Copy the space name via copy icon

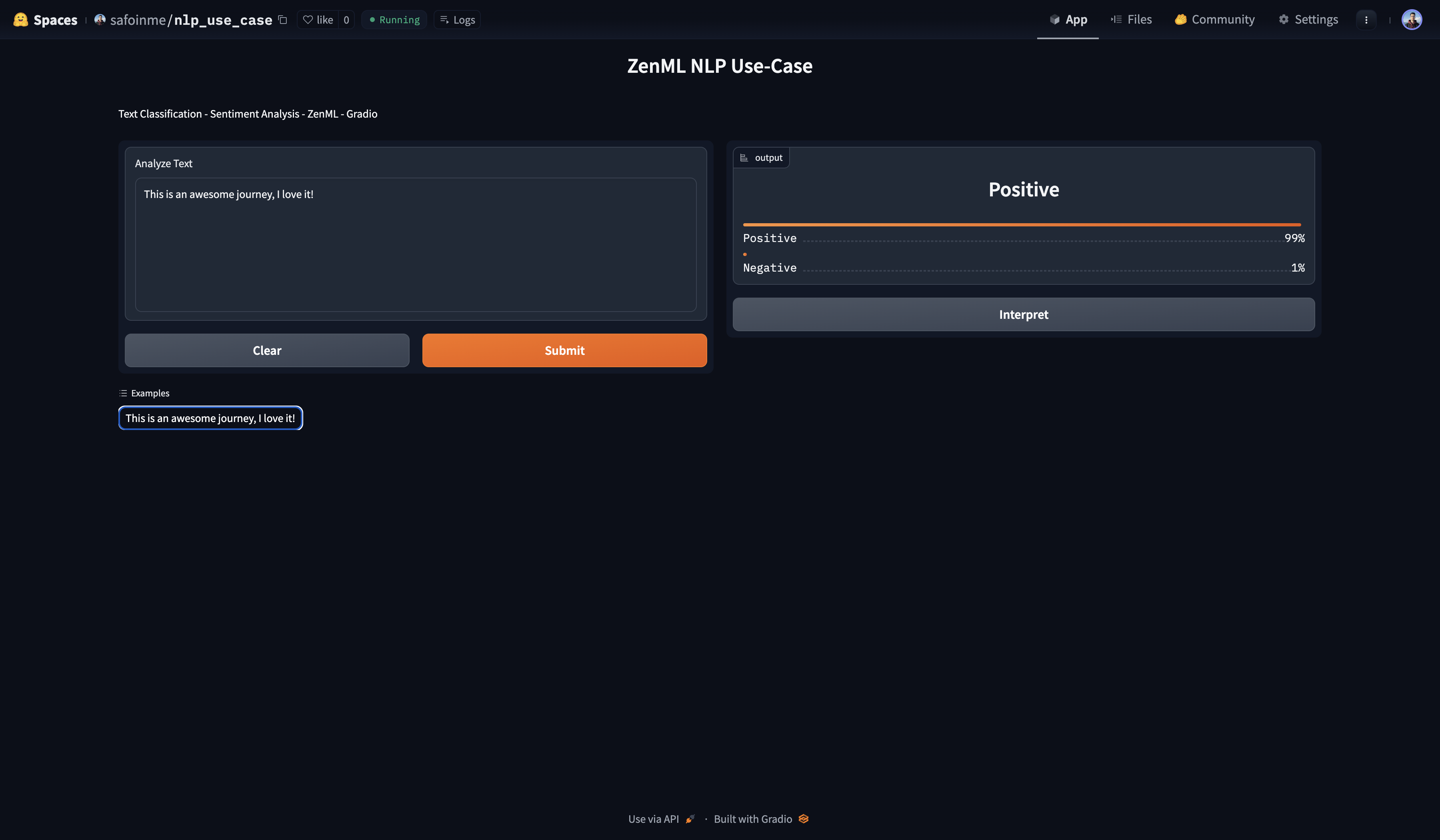point(282,20)
